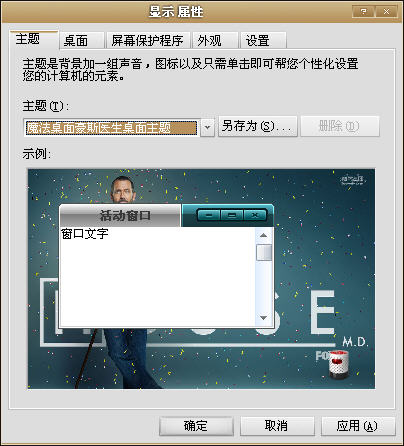This screenshot has height=446, width=404.
Task: Open the 设置 tab
Action: coord(263,41)
